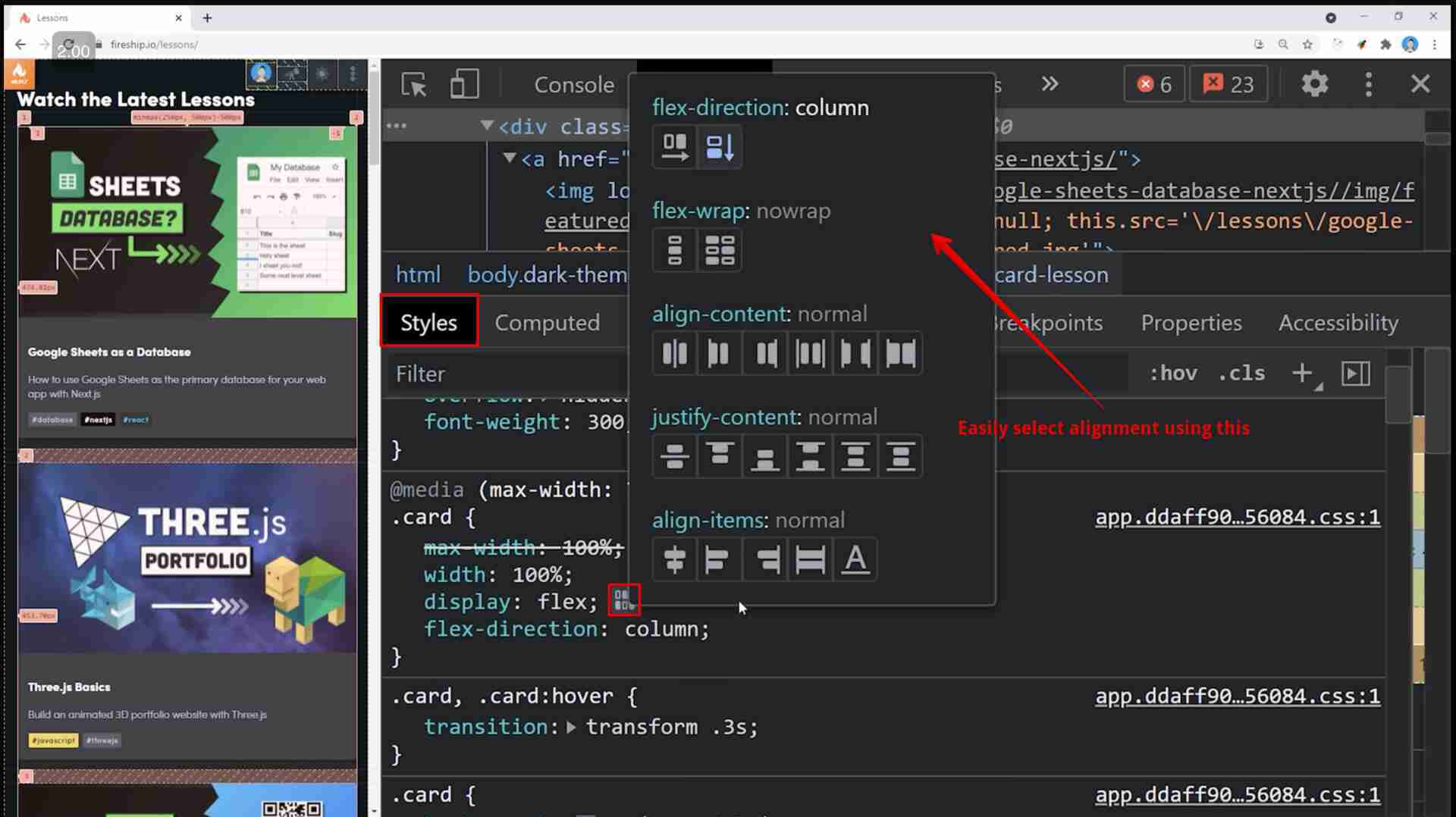Select html in the breadcrumb
This screenshot has height=817, width=1456.
[418, 274]
